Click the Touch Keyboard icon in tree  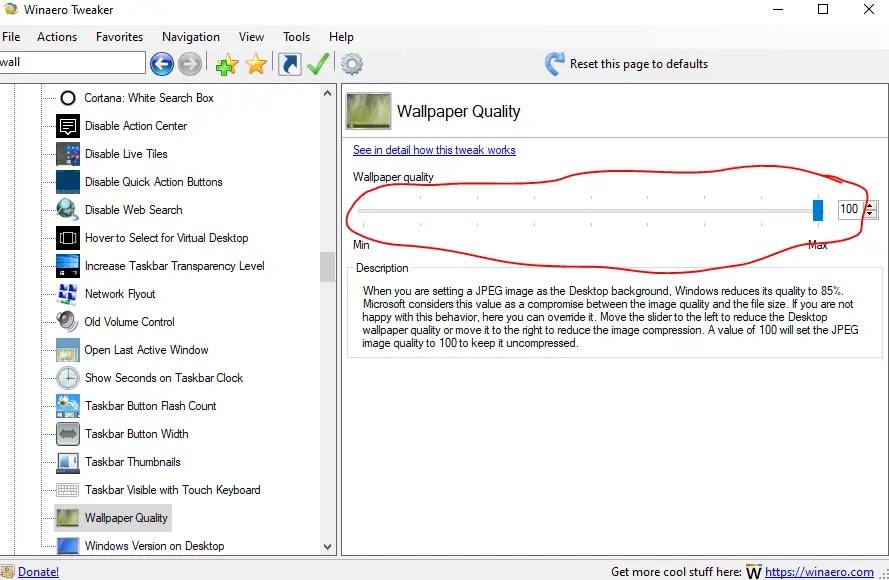click(x=68, y=490)
